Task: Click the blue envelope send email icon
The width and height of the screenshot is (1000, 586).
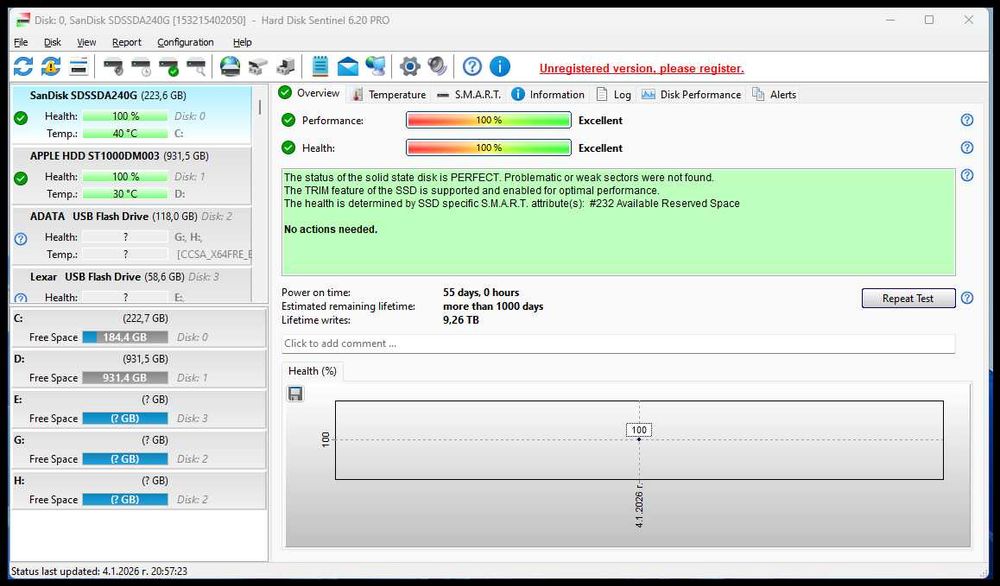Action: (348, 66)
